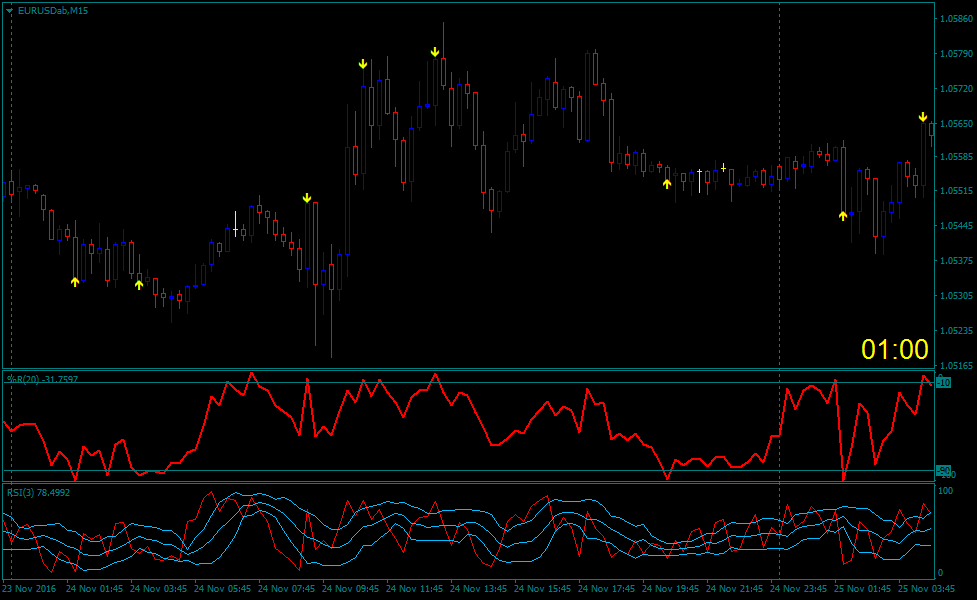Click the 24 Nov 19:45 time label

(670, 588)
